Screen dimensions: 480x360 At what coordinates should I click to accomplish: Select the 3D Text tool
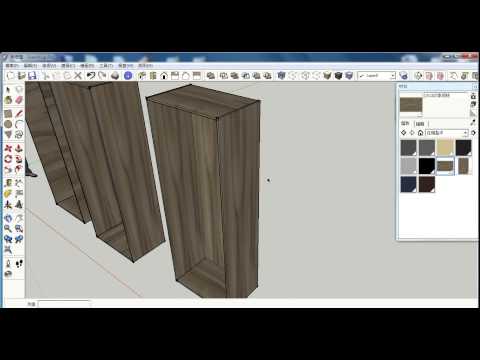point(19,204)
